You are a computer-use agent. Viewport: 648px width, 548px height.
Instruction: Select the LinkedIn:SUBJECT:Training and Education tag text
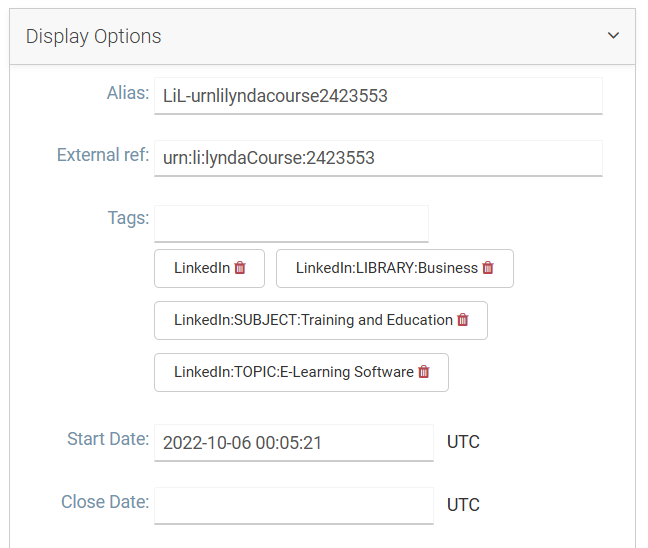(313, 320)
